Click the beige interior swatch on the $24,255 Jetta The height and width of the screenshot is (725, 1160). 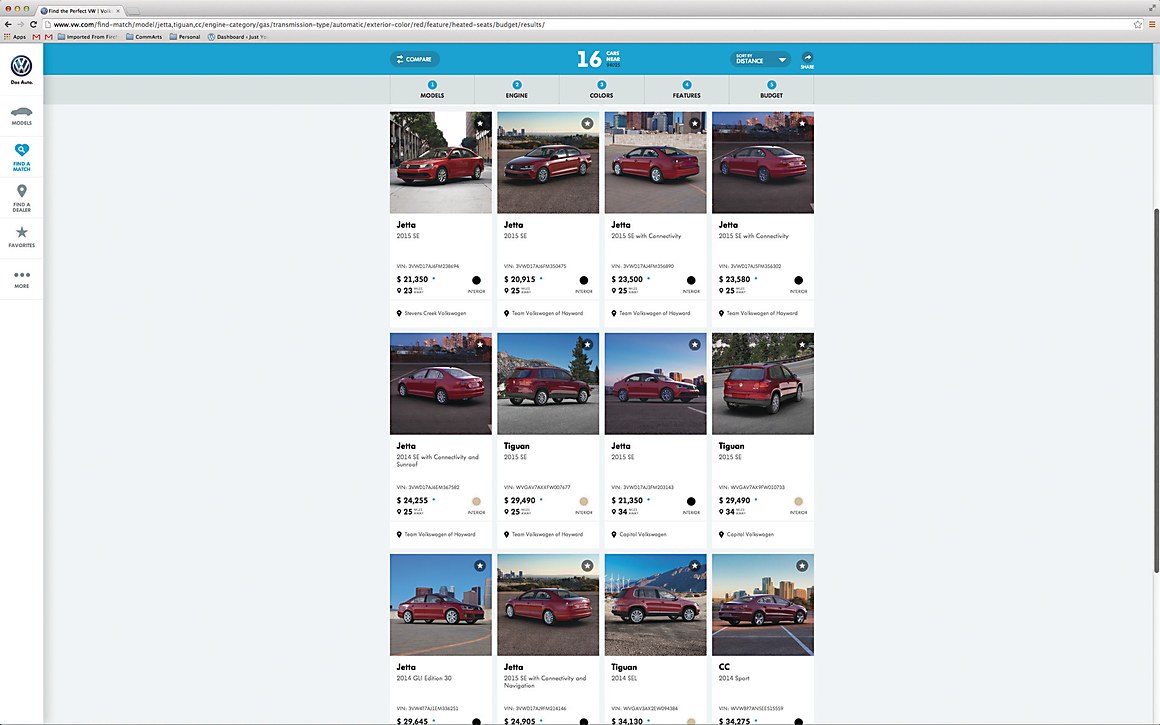tap(476, 502)
